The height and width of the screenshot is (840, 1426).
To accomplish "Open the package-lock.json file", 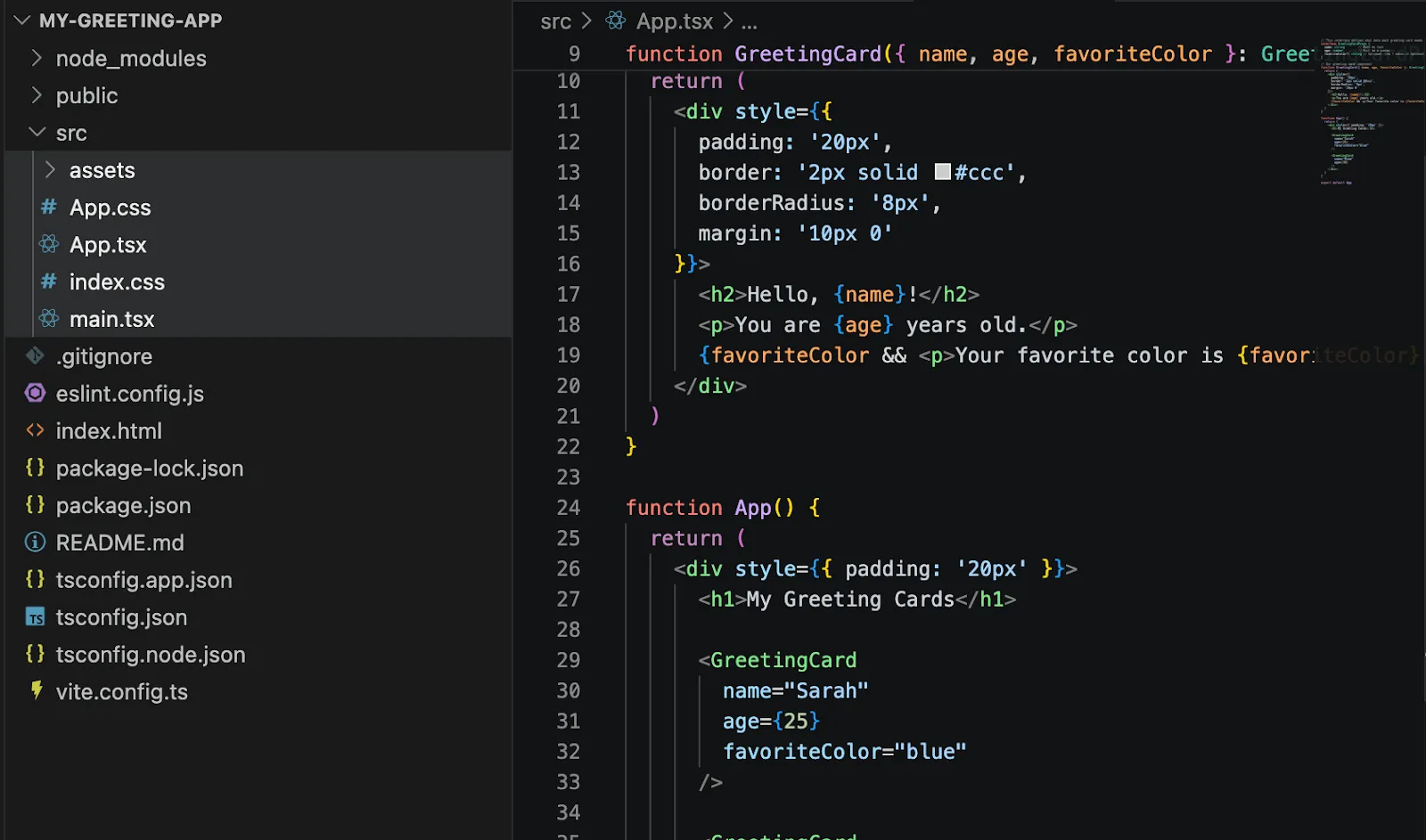I will (150, 469).
